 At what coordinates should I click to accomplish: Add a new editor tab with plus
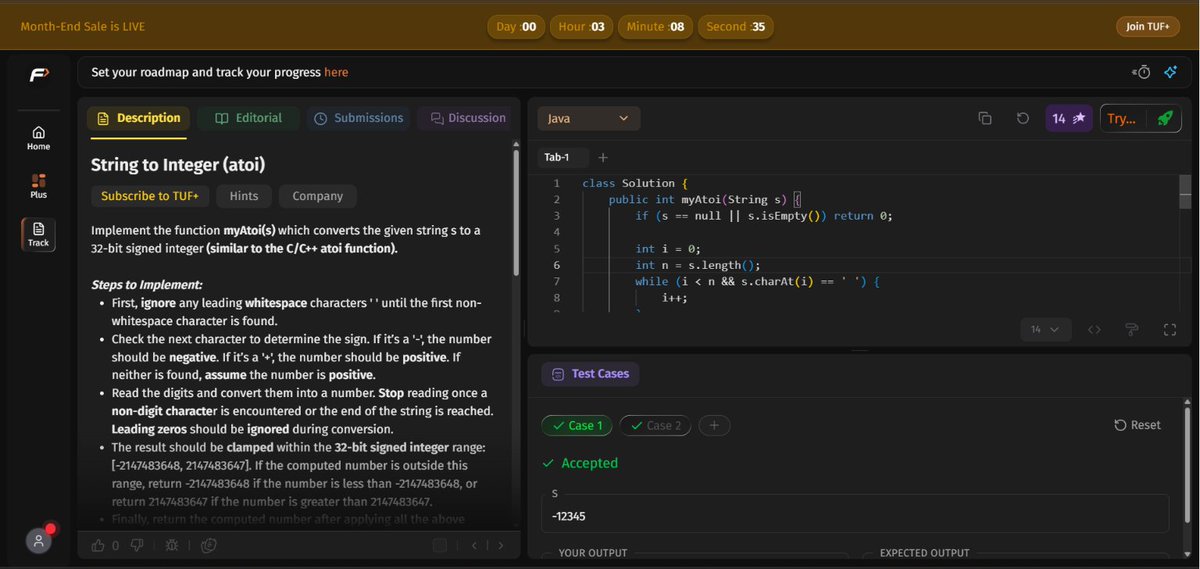tap(602, 157)
